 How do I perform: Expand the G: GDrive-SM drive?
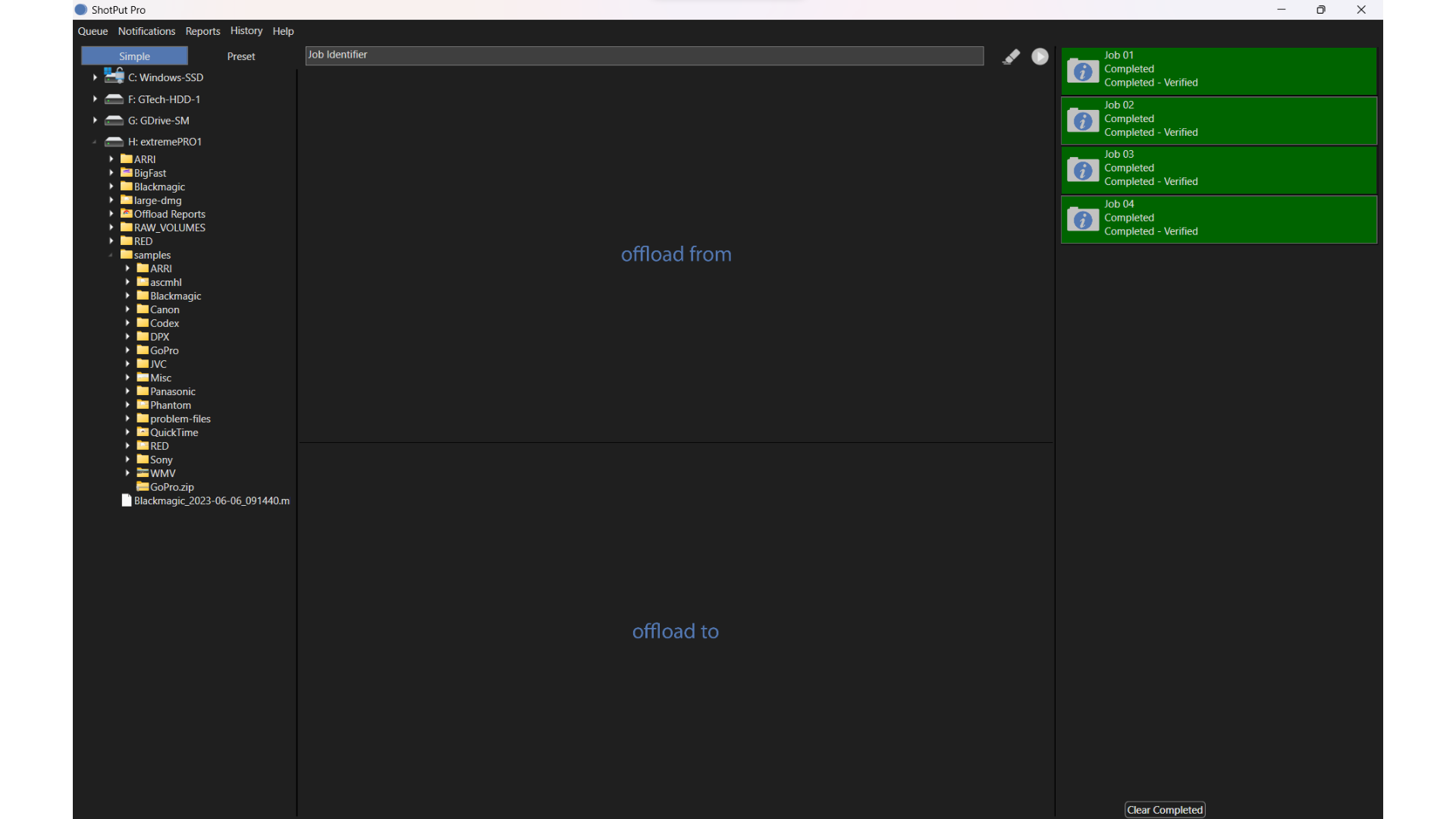tap(95, 121)
